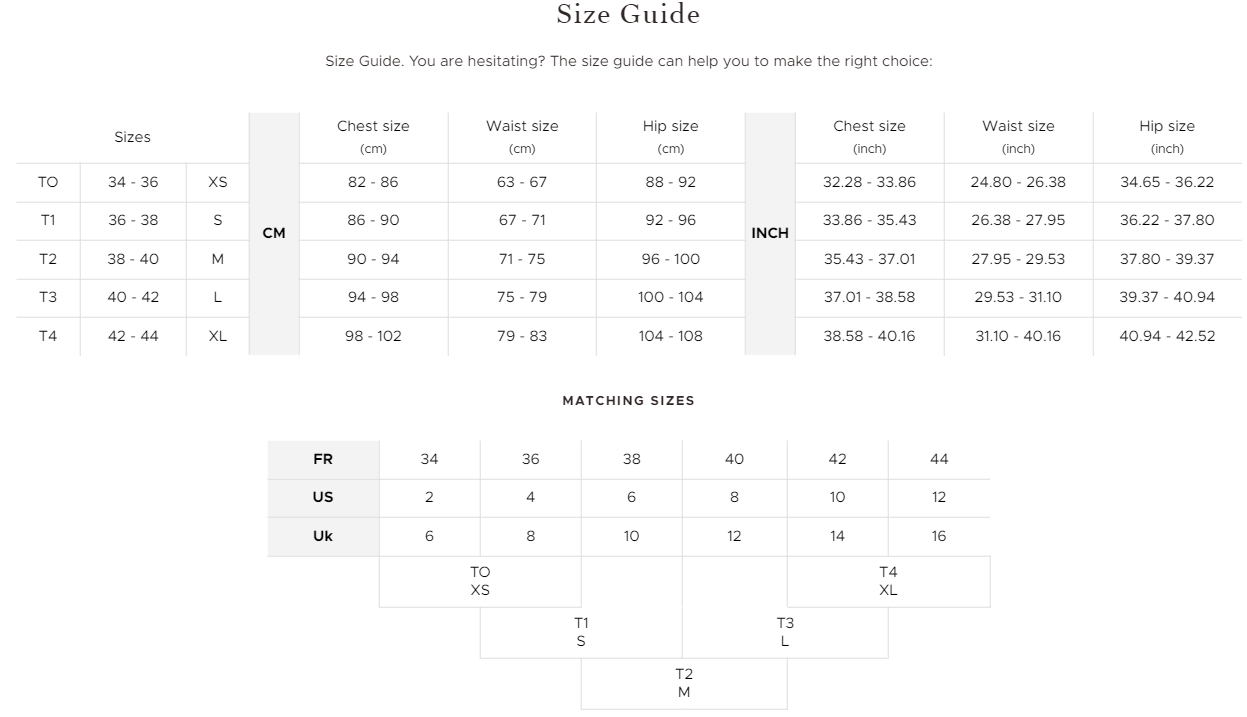The height and width of the screenshot is (717, 1247).
Task: Click the Hip size (cm) header
Action: (671, 137)
